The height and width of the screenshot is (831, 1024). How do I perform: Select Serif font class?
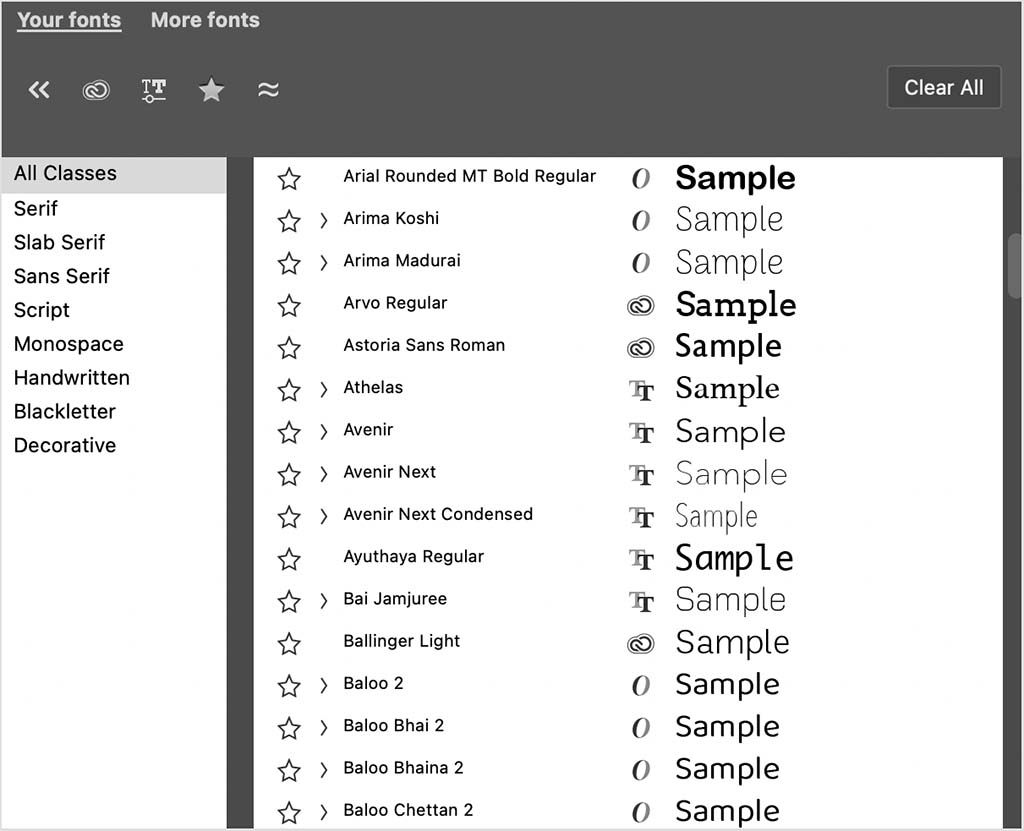click(36, 208)
